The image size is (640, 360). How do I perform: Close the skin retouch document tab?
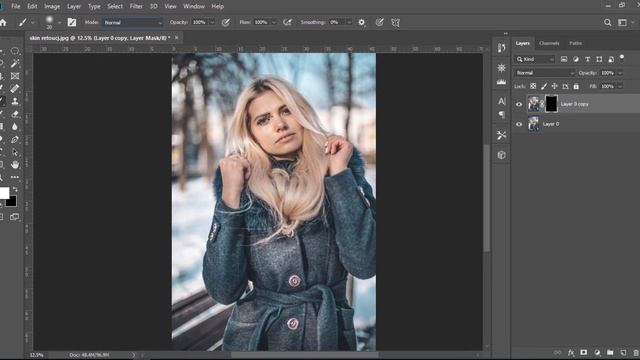pyautogui.click(x=176, y=38)
